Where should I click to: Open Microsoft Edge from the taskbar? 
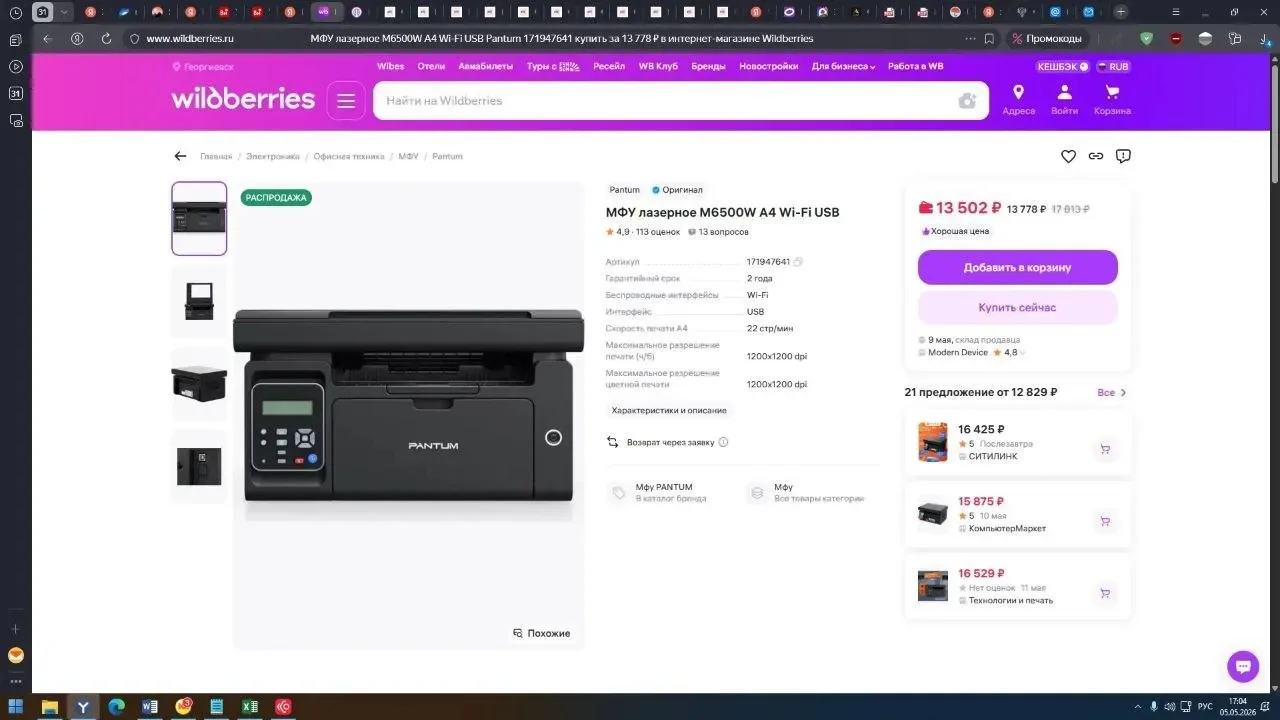point(116,707)
